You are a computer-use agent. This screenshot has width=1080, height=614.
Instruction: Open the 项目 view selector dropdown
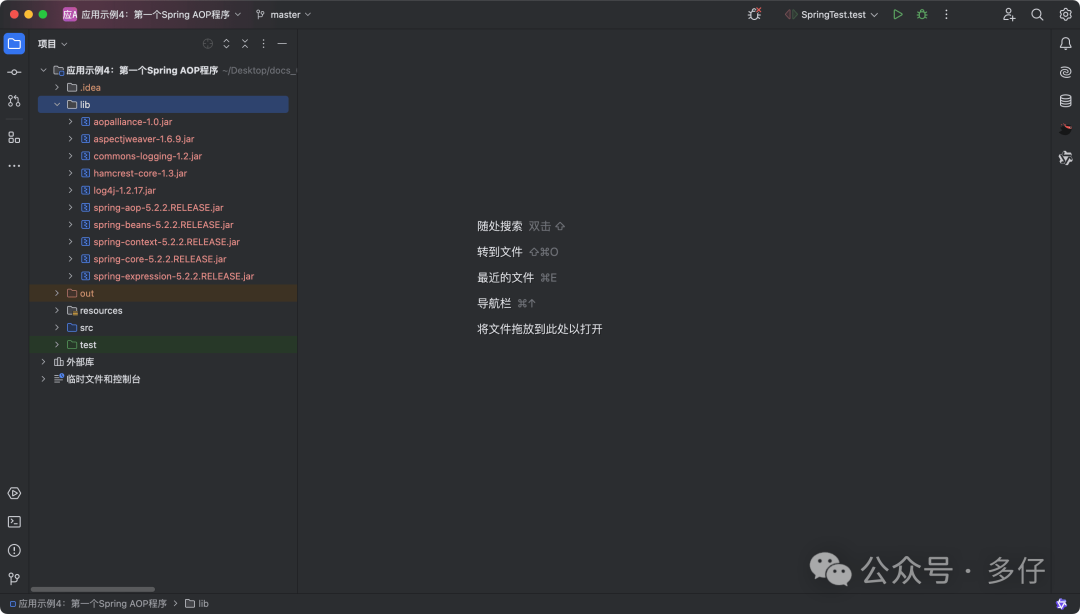(x=52, y=43)
